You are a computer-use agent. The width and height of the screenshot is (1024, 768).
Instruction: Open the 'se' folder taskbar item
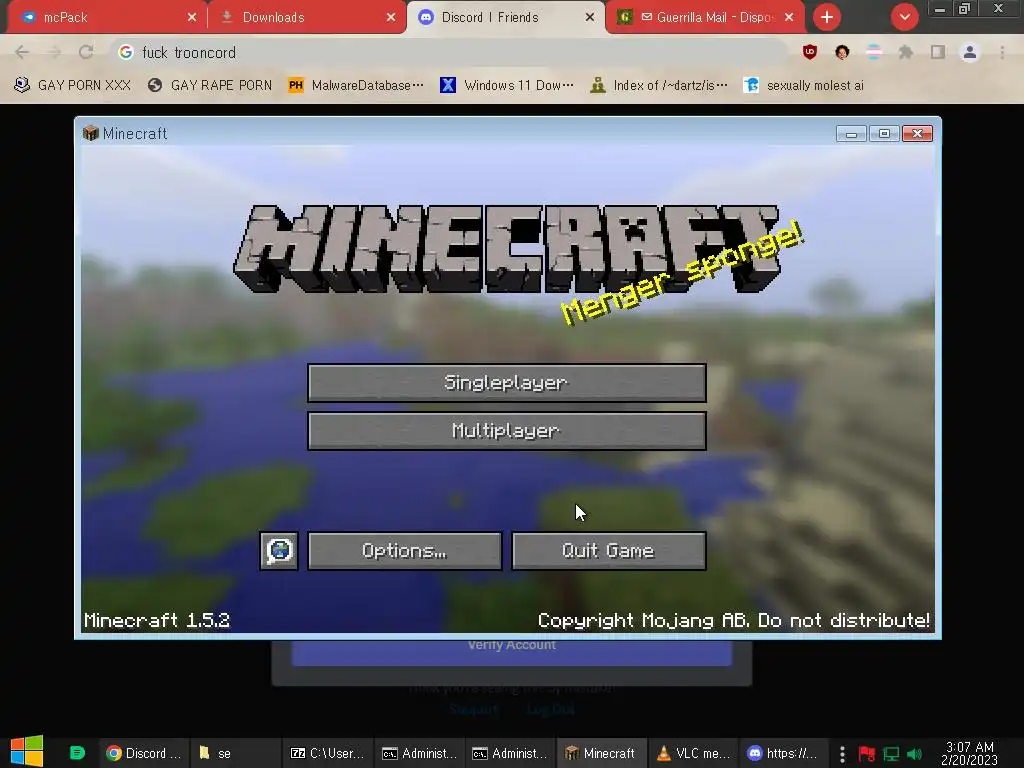(235, 753)
